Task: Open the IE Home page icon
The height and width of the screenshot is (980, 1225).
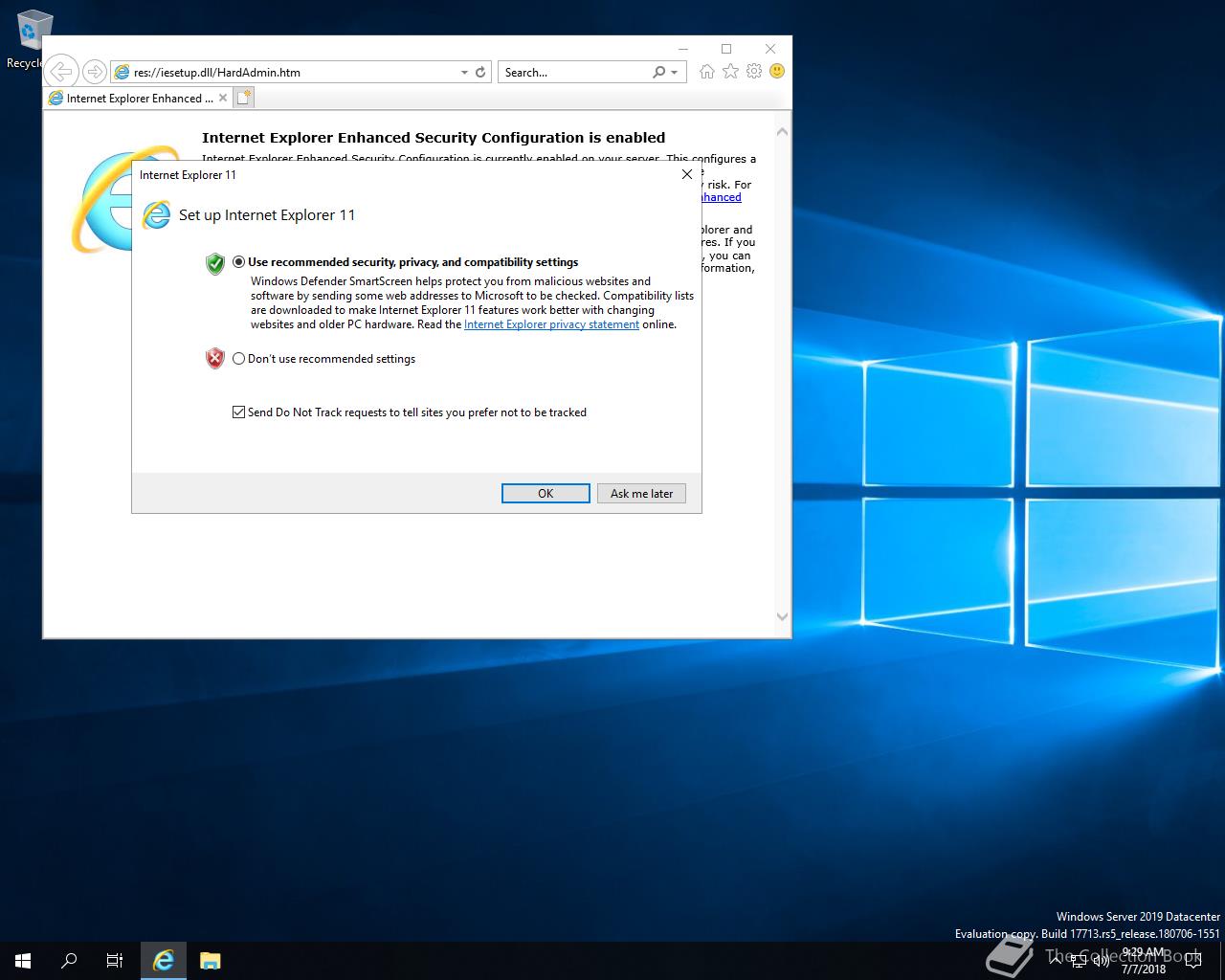Action: [x=706, y=72]
